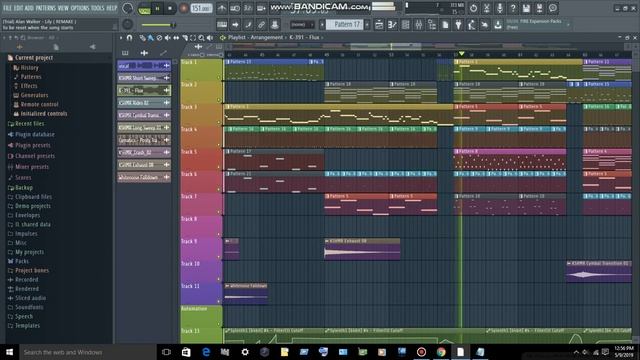Select the Delete tool in playlist toolbar

pyautogui.click(x=159, y=38)
